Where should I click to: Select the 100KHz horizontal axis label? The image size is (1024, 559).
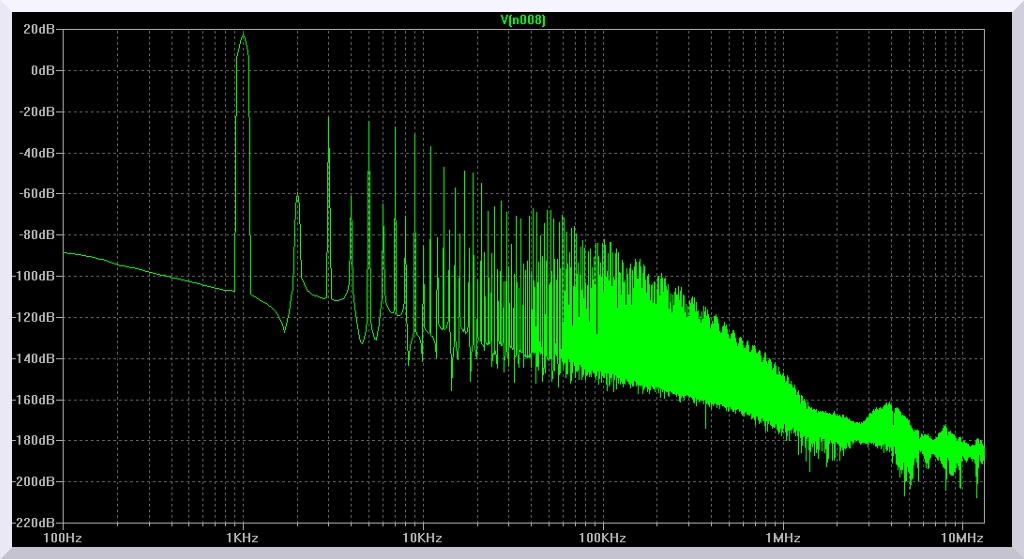click(x=602, y=538)
